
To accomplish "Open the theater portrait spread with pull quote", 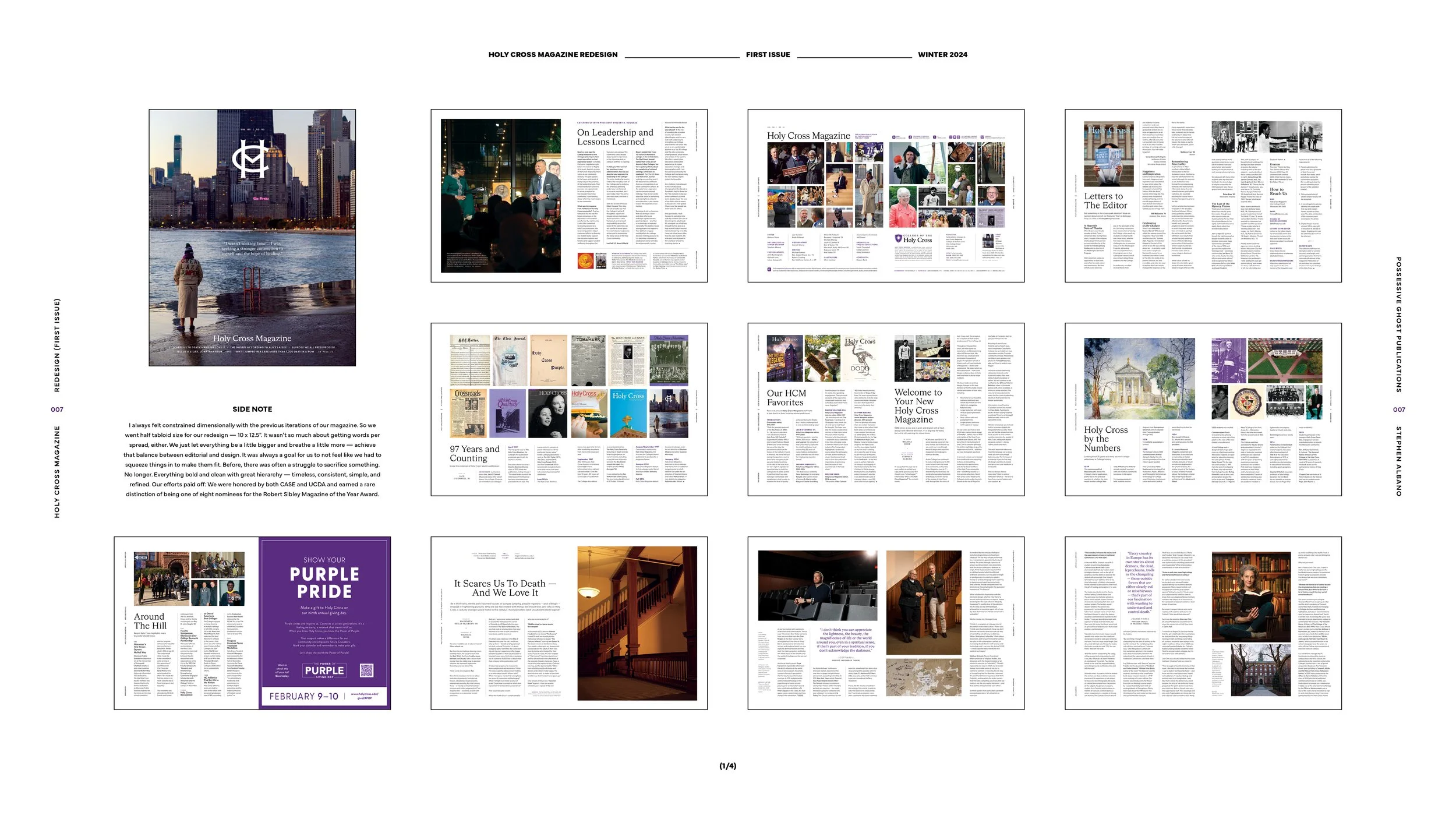I will click(886, 623).
